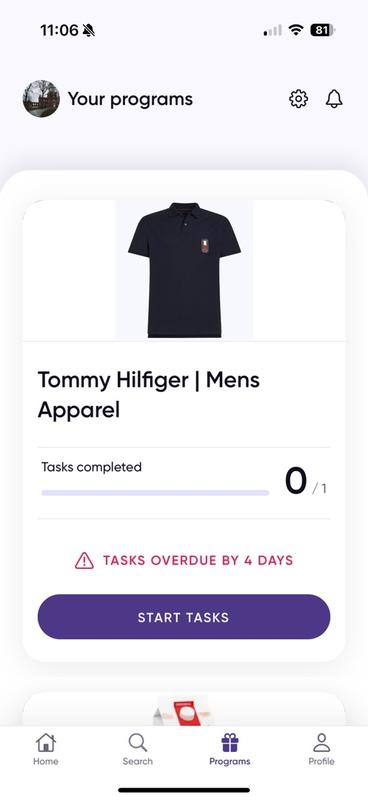Tap the TASKS OVERDUE BY 4 DAYS text
This screenshot has height=800, width=368.
tap(198, 561)
